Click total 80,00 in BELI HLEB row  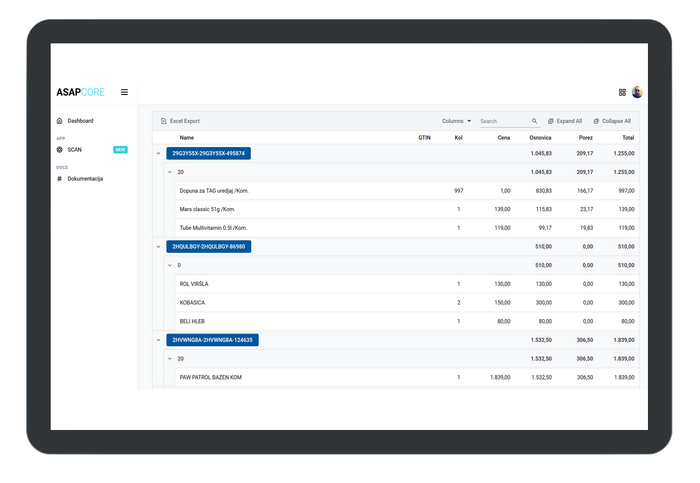coord(628,321)
